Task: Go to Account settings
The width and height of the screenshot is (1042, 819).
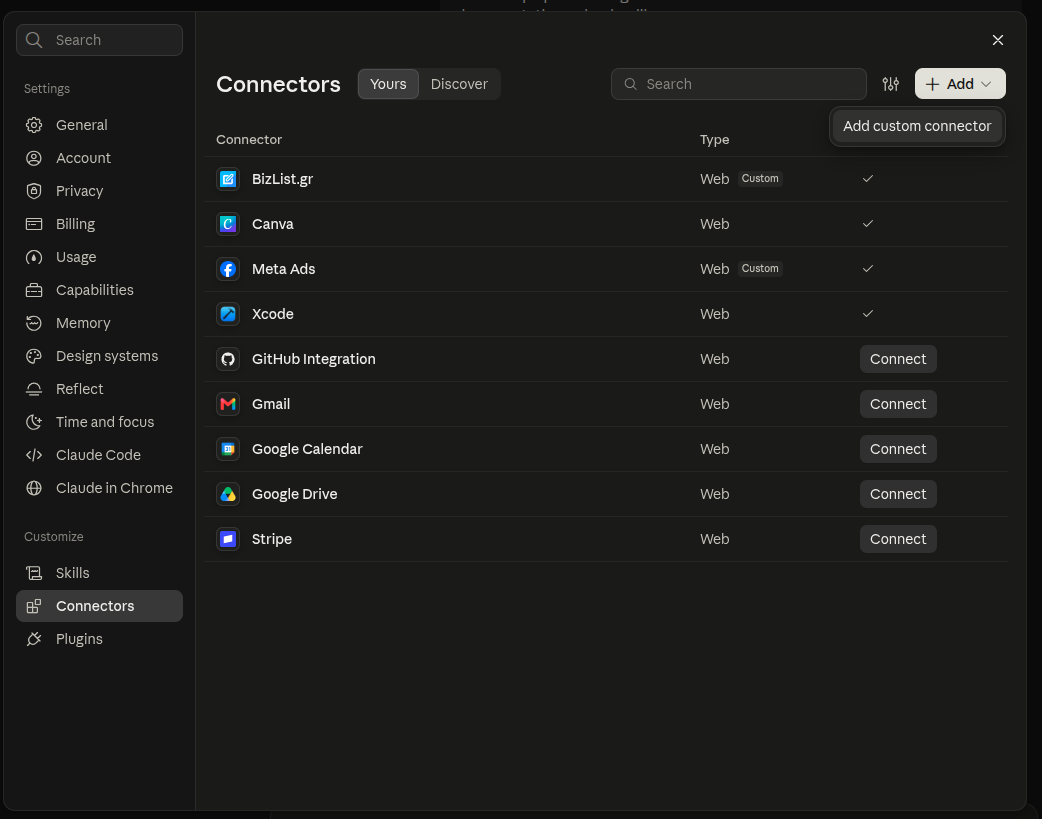Action: [100, 158]
